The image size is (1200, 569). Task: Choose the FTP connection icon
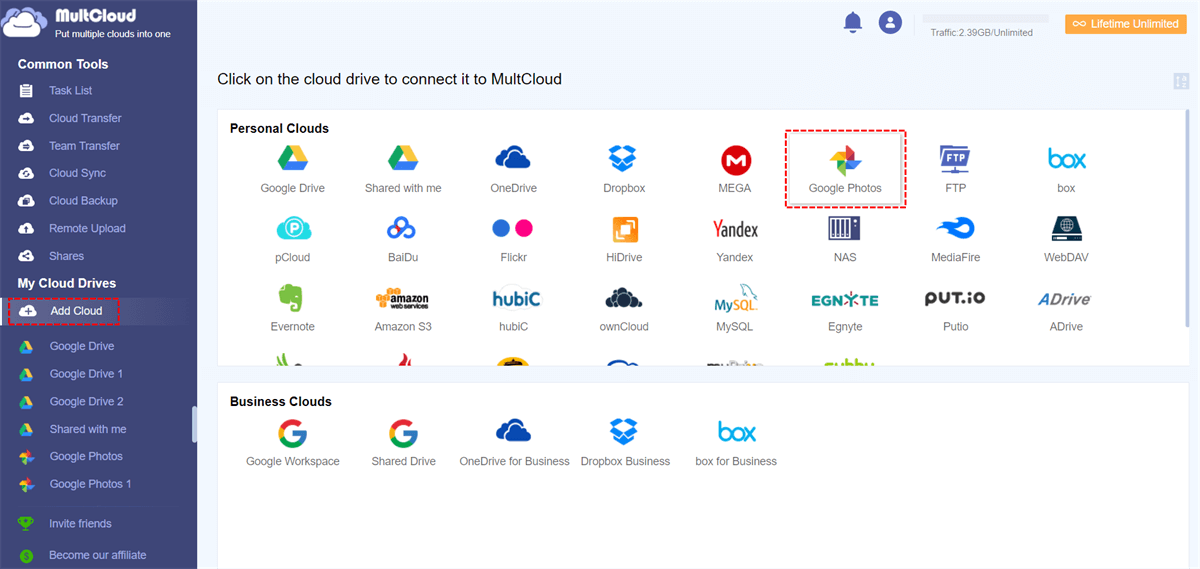(955, 168)
